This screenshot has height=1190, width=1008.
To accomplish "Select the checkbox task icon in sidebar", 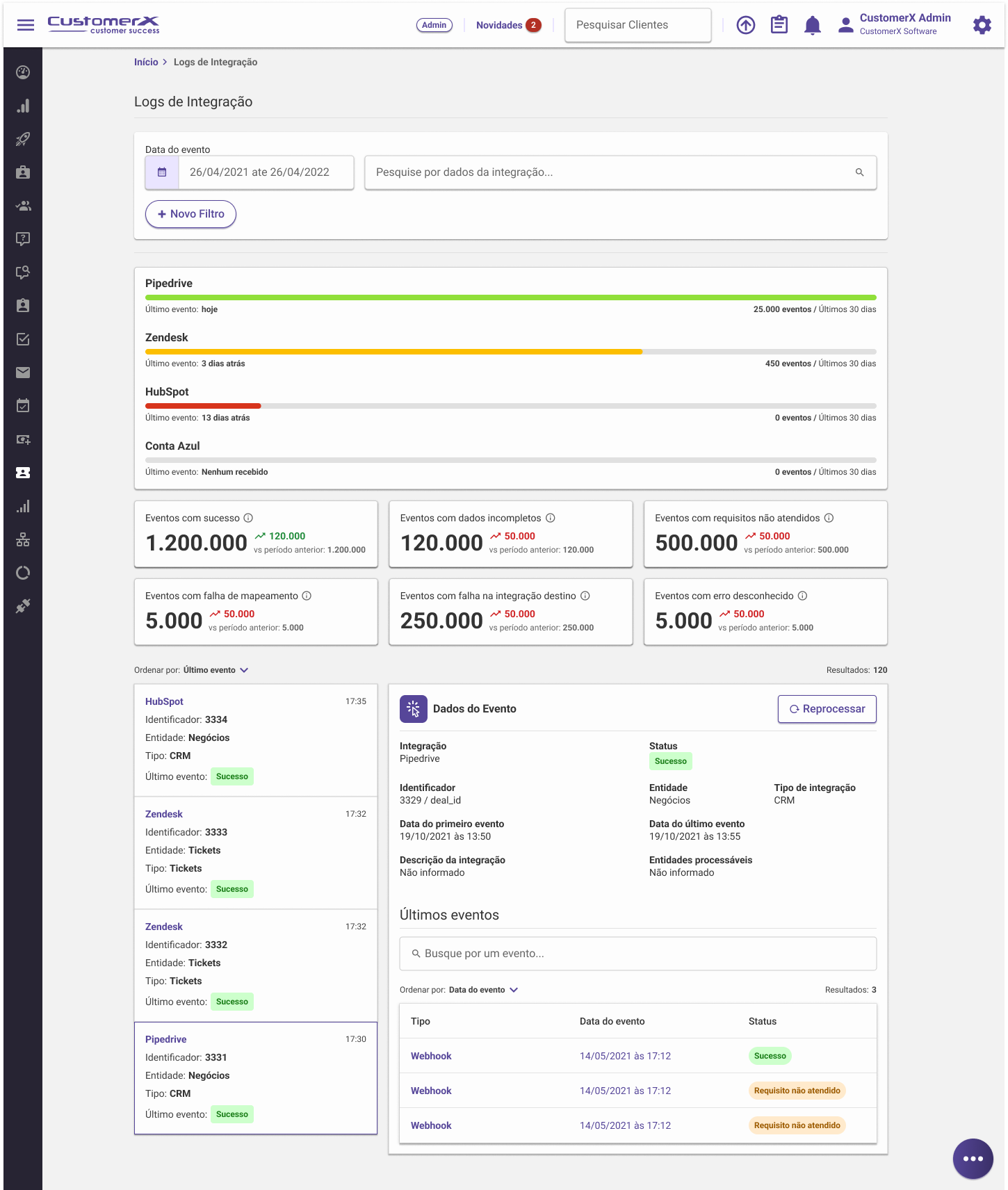I will tap(23, 339).
